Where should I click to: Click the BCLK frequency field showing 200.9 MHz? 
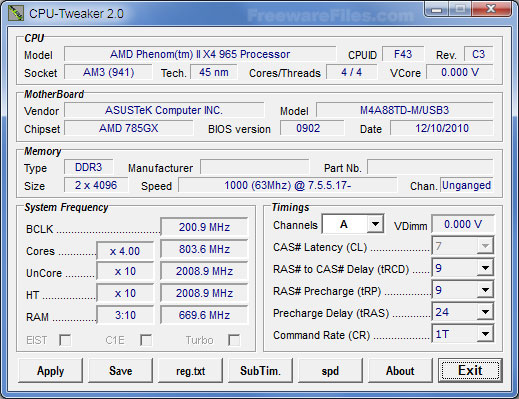(204, 227)
